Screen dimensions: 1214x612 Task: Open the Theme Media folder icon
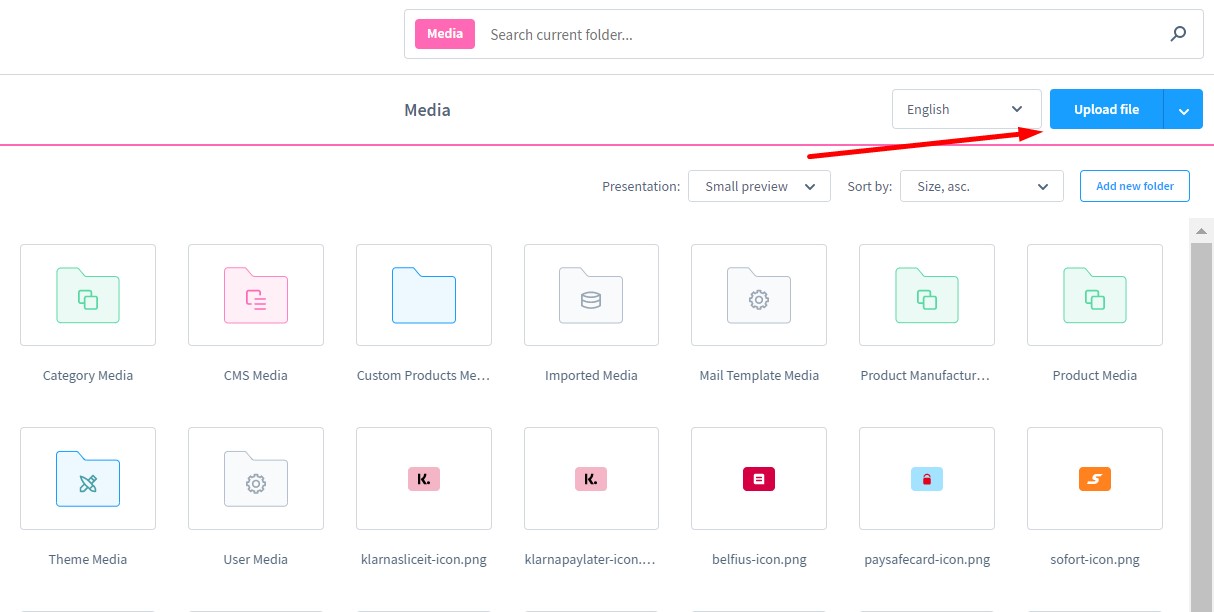(x=88, y=479)
